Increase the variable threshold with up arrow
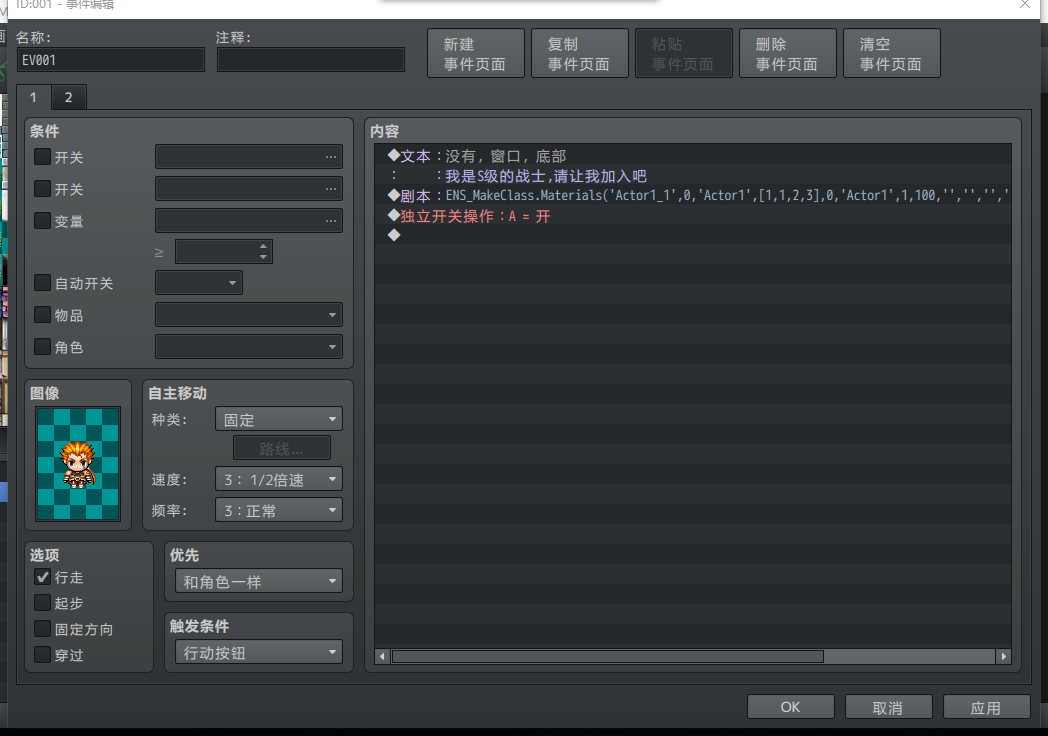 [264, 246]
